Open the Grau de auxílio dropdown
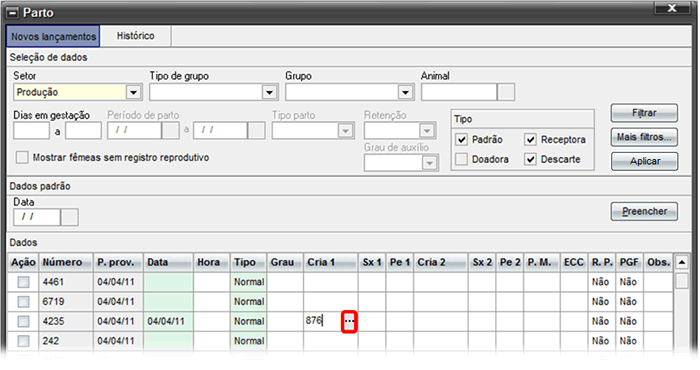The height and width of the screenshot is (370, 700). pyautogui.click(x=429, y=163)
